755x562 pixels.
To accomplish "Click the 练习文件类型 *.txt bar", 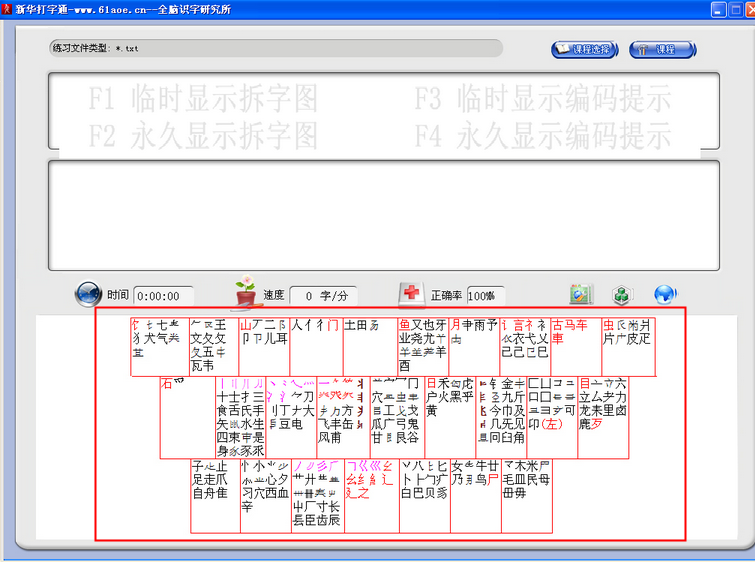I will 276,48.
